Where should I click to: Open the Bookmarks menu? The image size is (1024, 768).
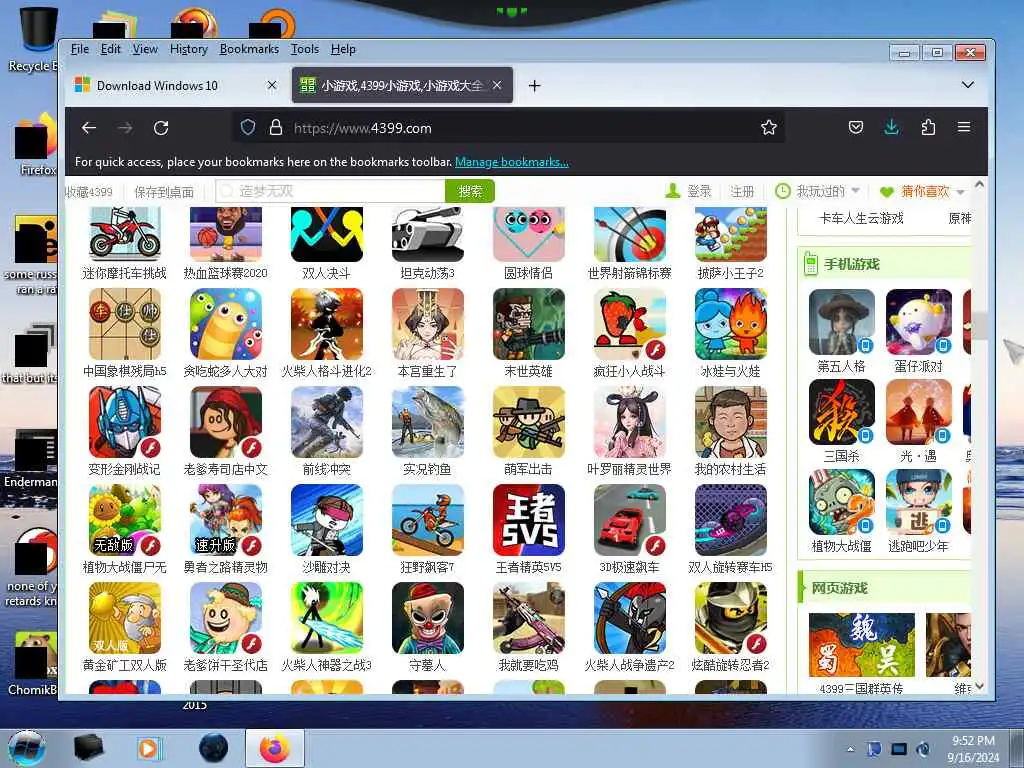click(x=249, y=49)
